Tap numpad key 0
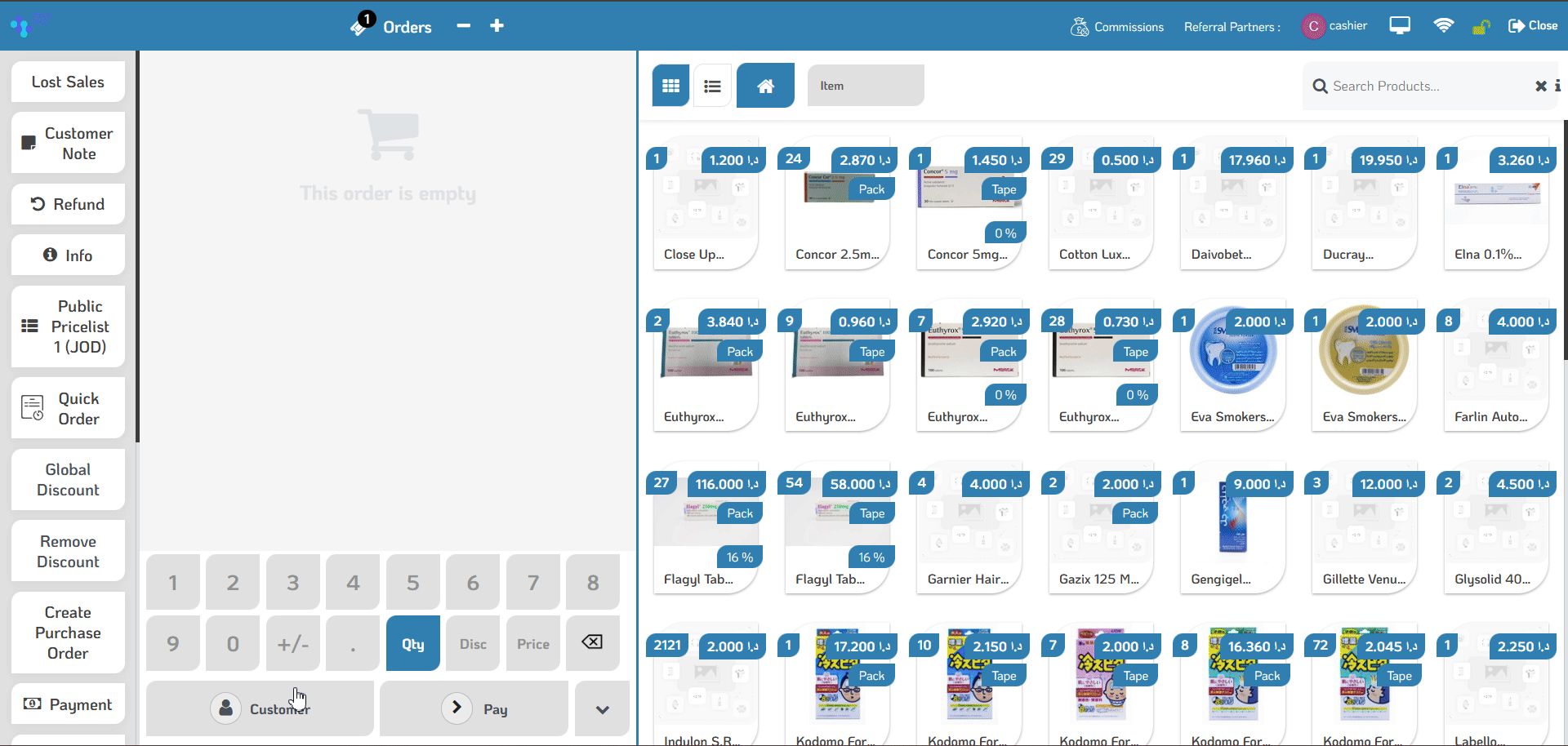 point(233,643)
